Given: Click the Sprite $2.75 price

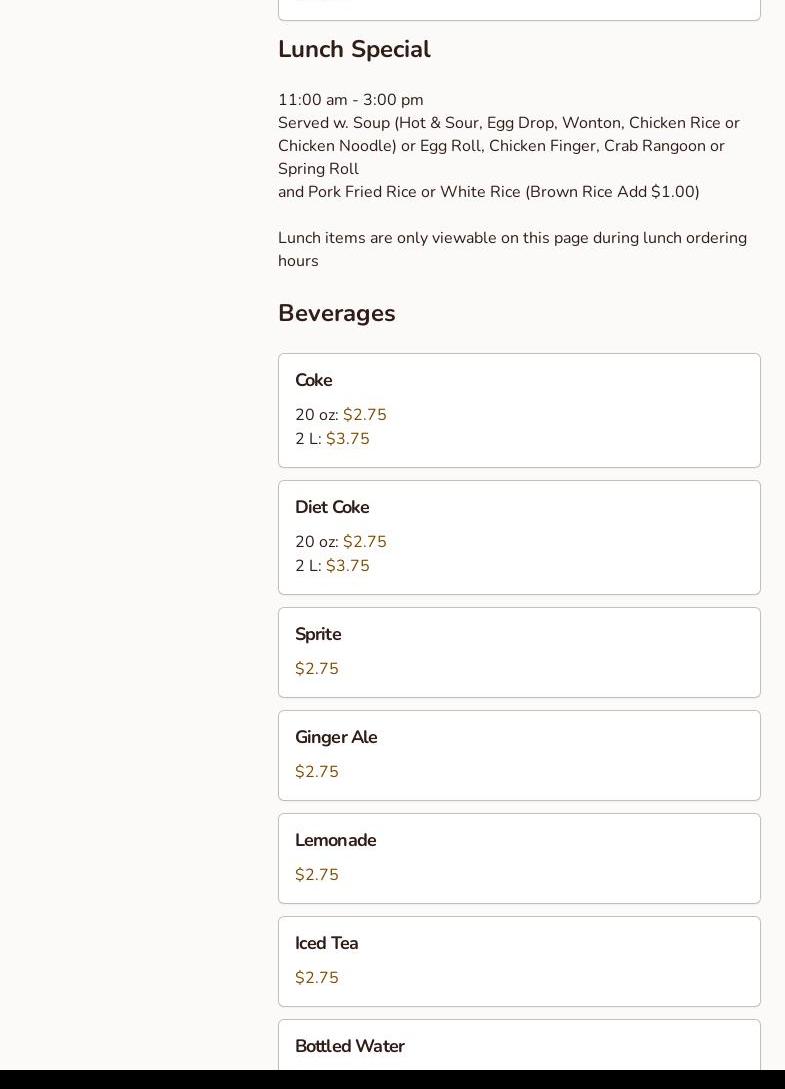Looking at the screenshot, I should (317, 669).
